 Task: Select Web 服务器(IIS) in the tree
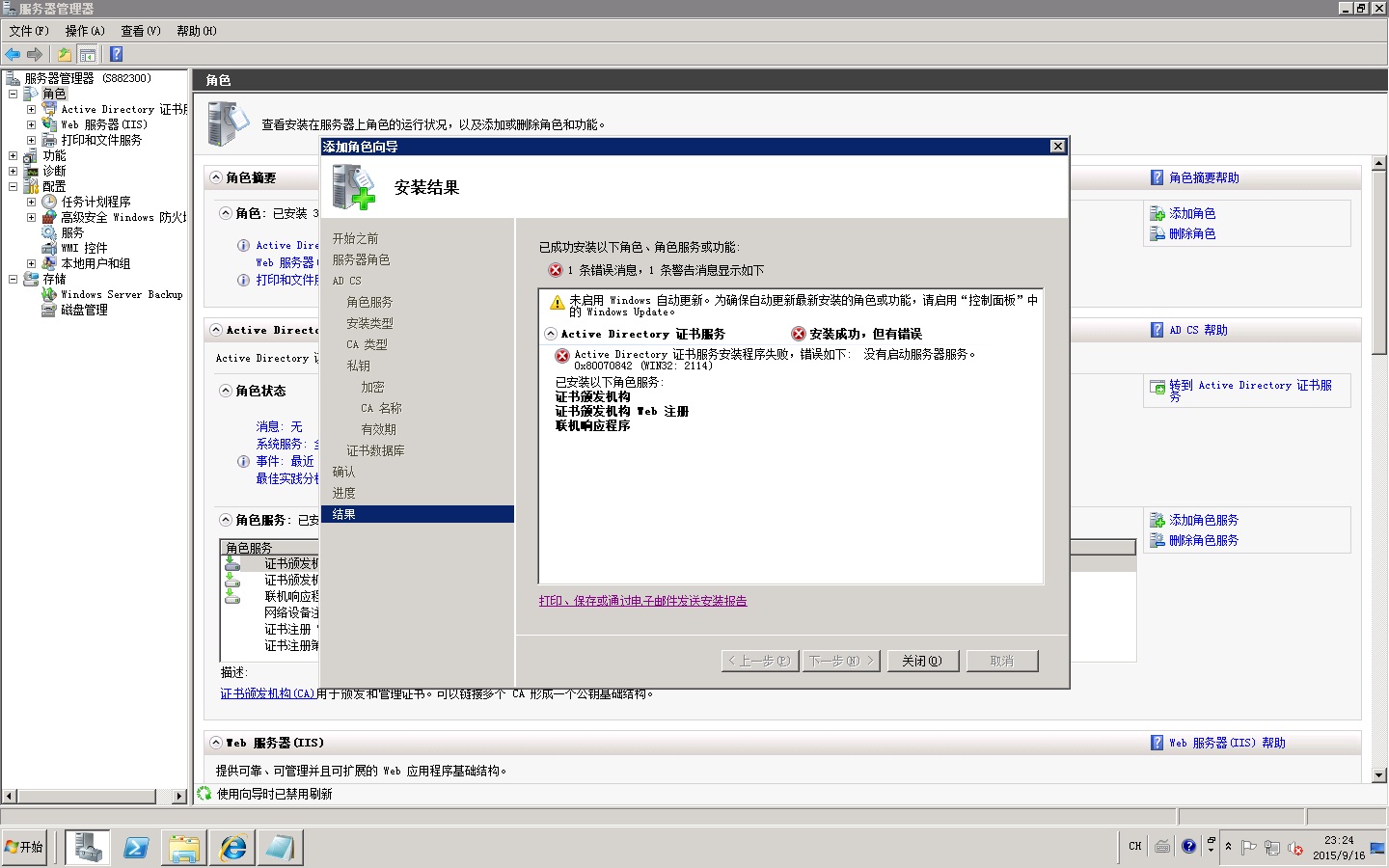click(104, 124)
